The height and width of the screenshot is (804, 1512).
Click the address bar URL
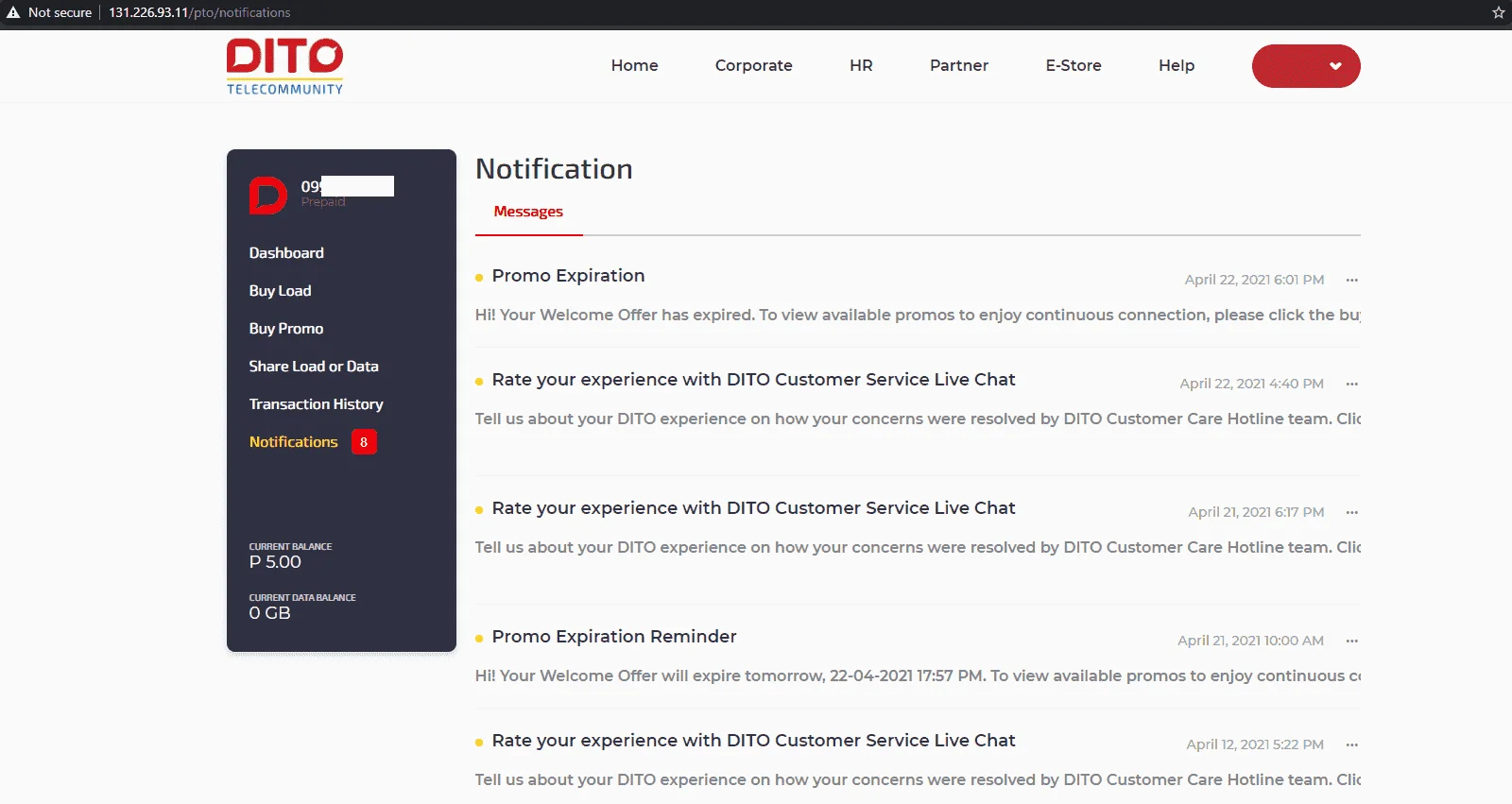[x=199, y=12]
